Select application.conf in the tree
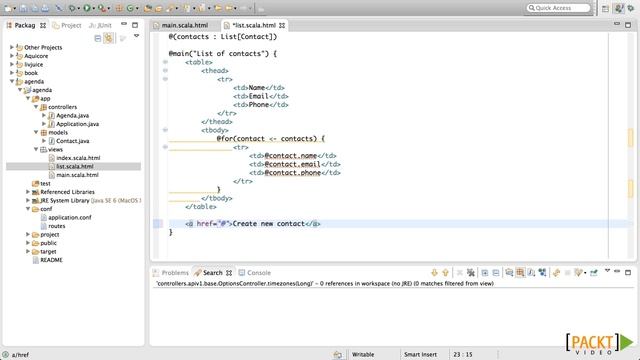Screen dimensions: 640x360 point(69,218)
